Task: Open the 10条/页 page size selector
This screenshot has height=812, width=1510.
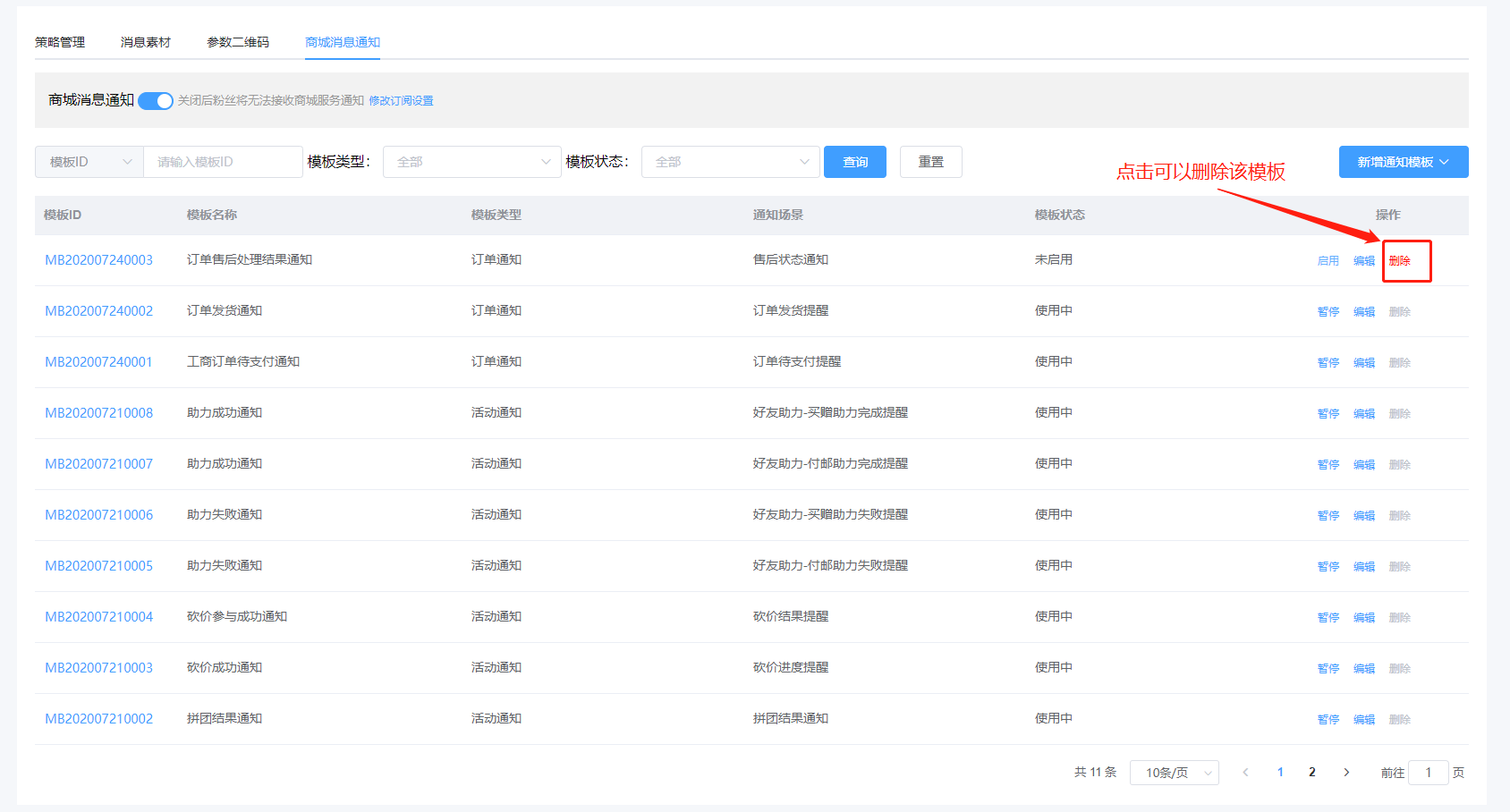Action: (x=1174, y=773)
